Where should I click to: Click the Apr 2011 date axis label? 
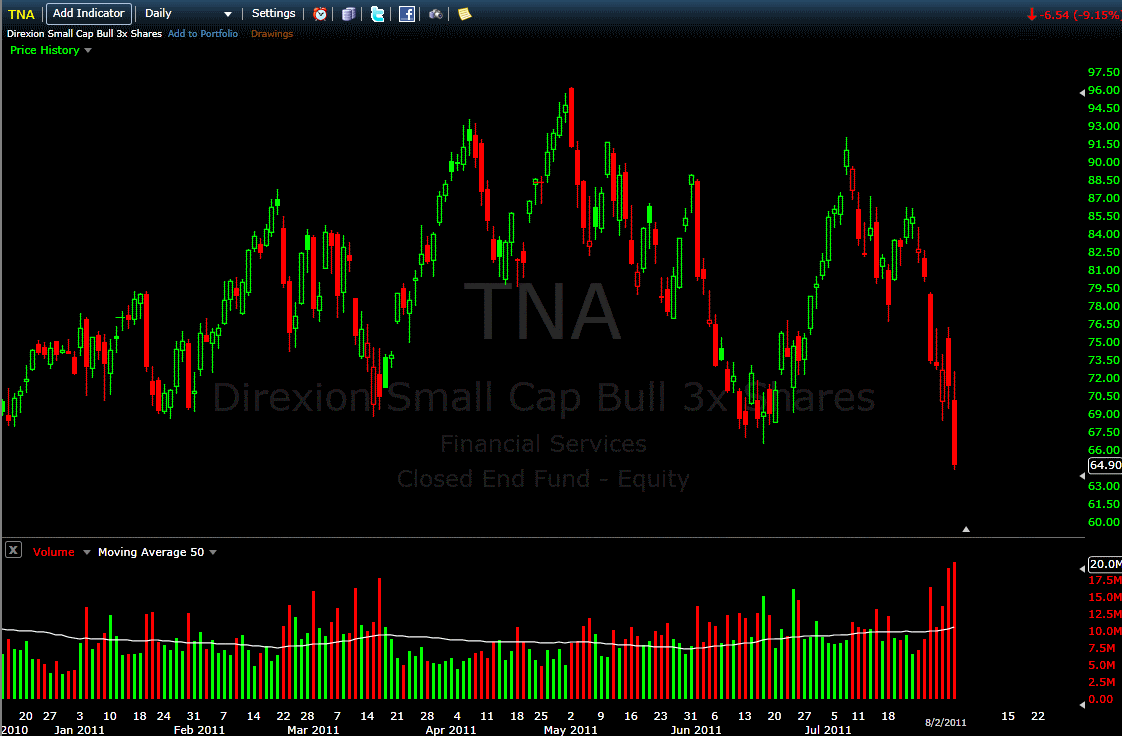pyautogui.click(x=451, y=730)
